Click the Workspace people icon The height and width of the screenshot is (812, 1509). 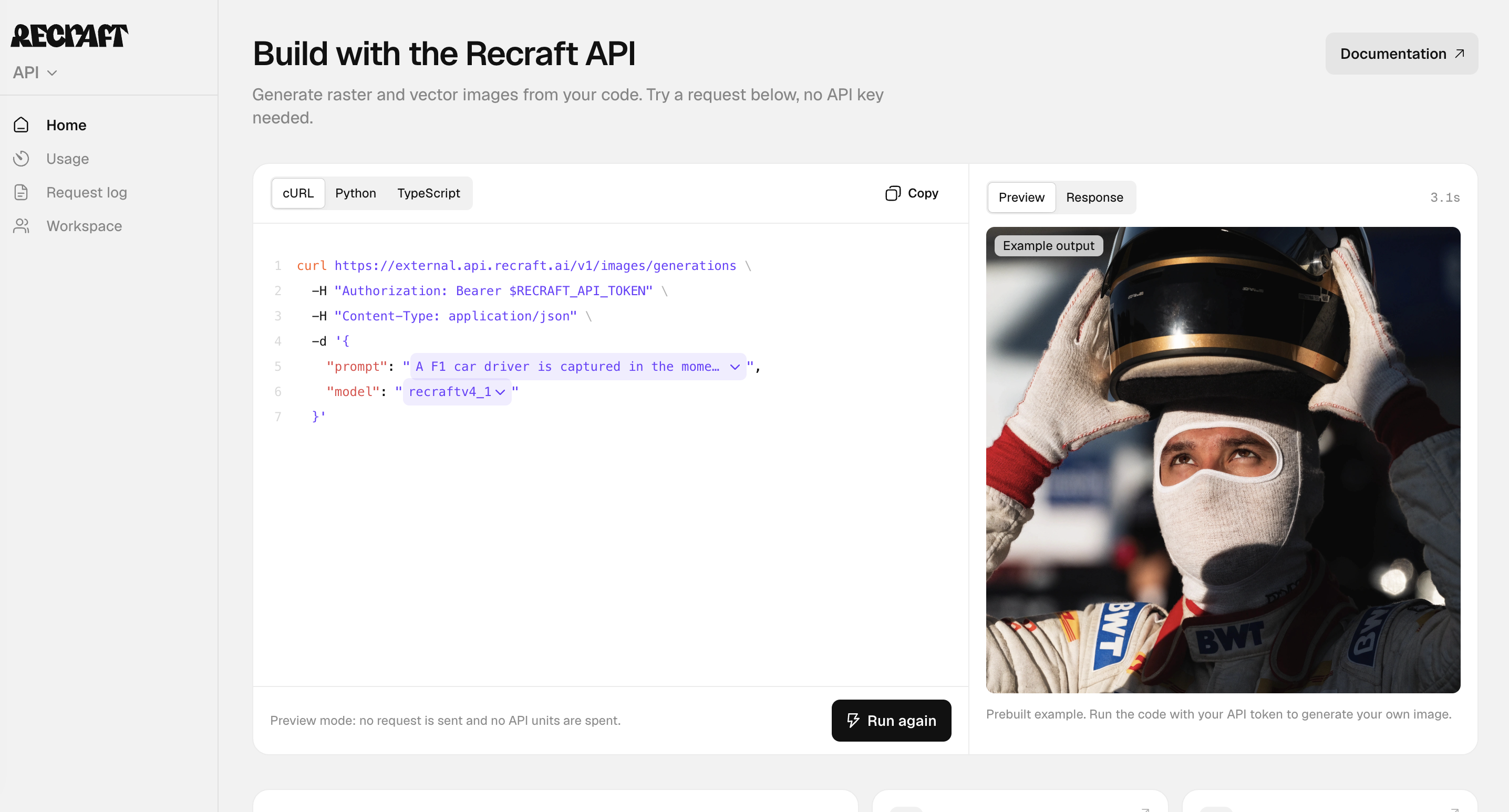(21, 226)
